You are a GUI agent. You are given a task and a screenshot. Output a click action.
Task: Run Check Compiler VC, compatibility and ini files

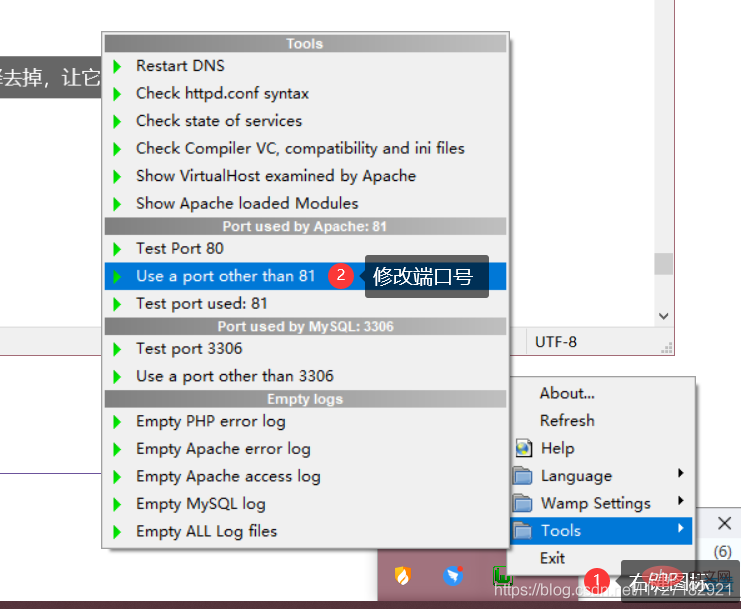coord(305,148)
